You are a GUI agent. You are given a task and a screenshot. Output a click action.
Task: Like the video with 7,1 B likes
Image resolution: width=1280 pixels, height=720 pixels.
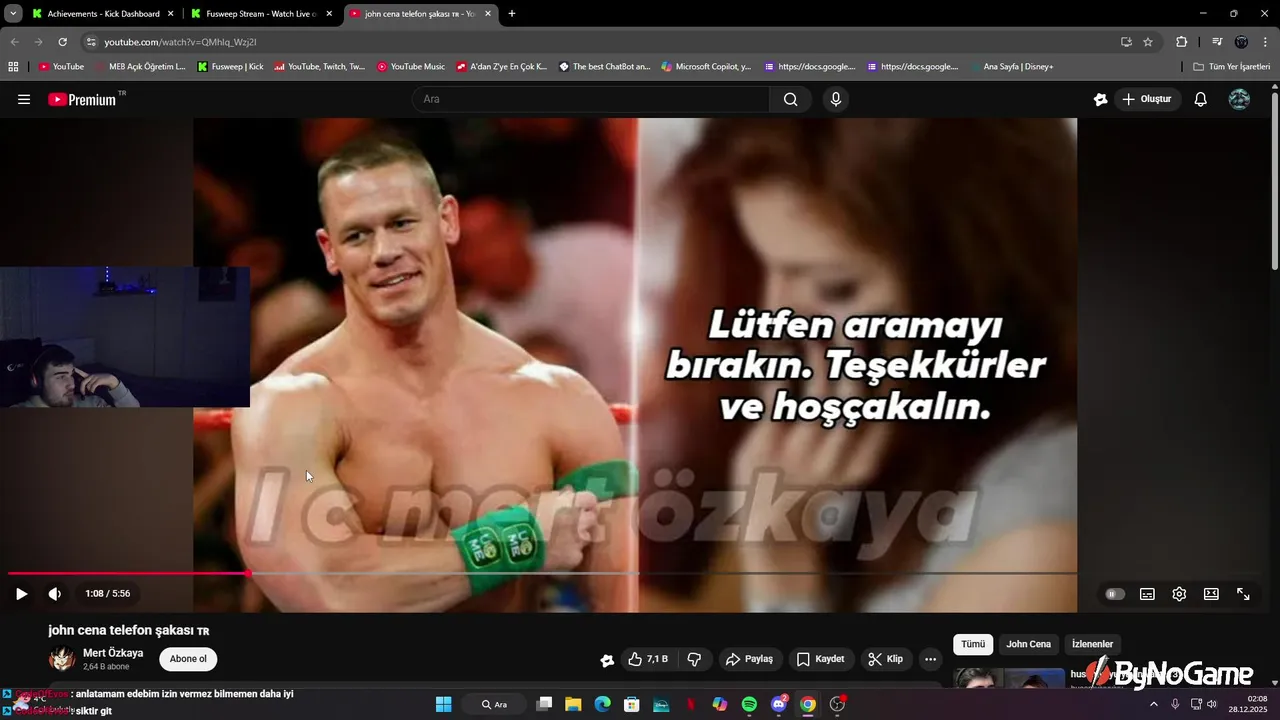tap(647, 659)
